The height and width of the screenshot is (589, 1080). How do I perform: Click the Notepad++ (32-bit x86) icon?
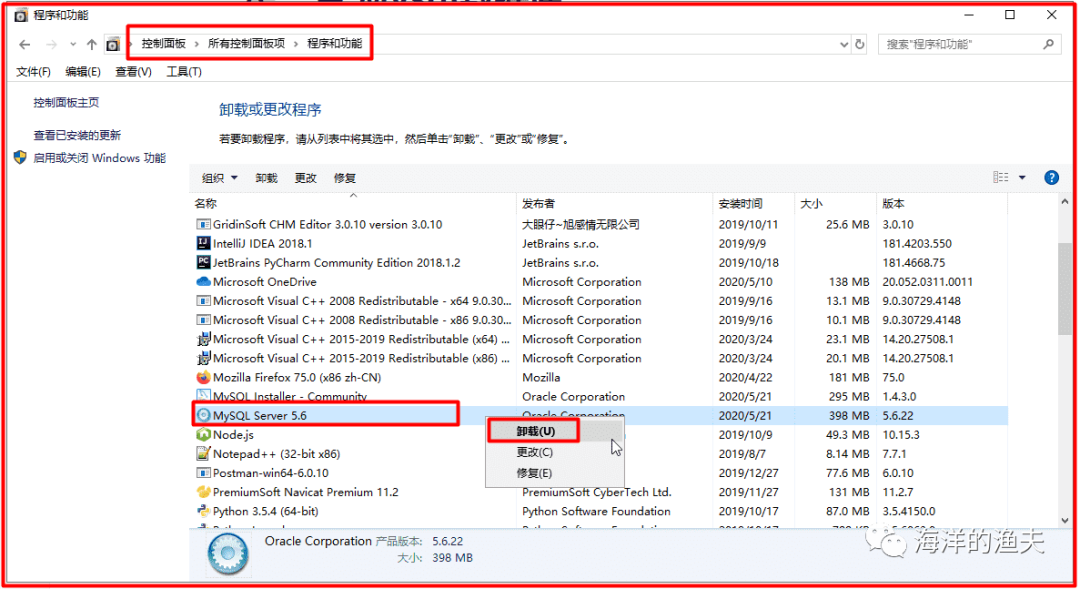point(203,454)
